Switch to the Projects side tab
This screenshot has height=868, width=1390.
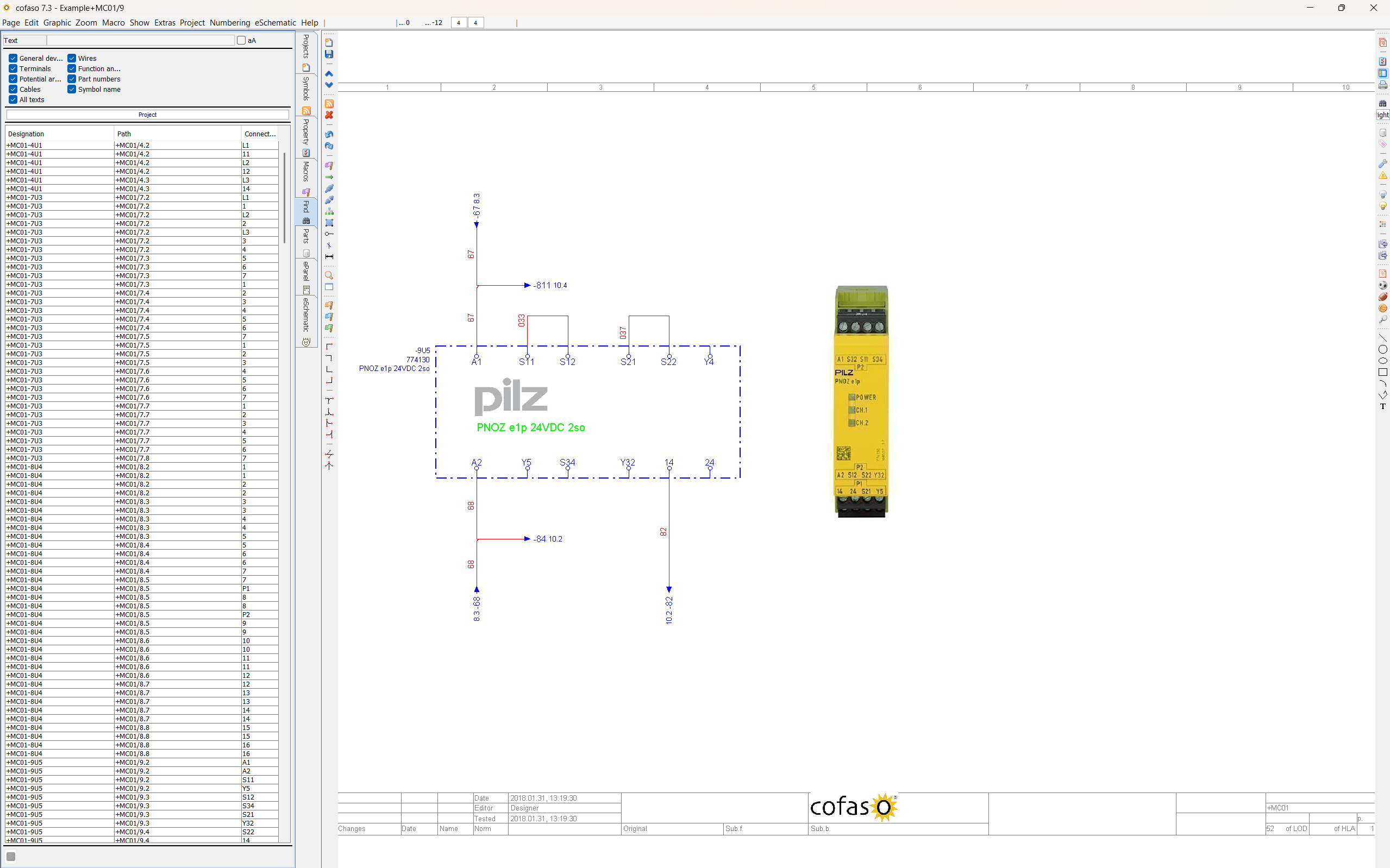306,53
